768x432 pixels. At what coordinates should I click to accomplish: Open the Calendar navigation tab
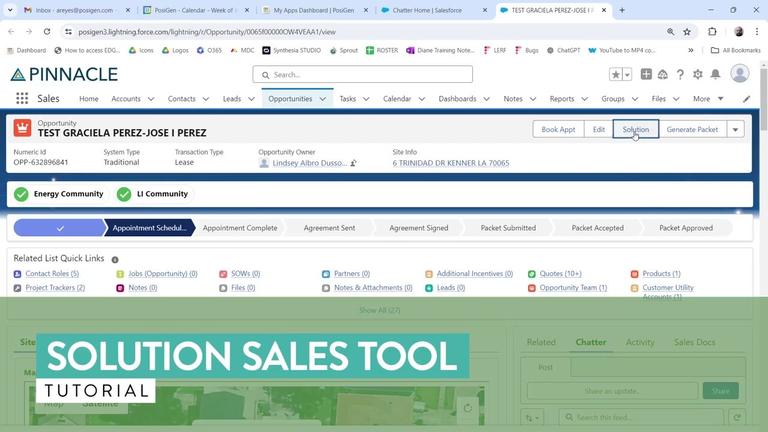pyautogui.click(x=397, y=98)
